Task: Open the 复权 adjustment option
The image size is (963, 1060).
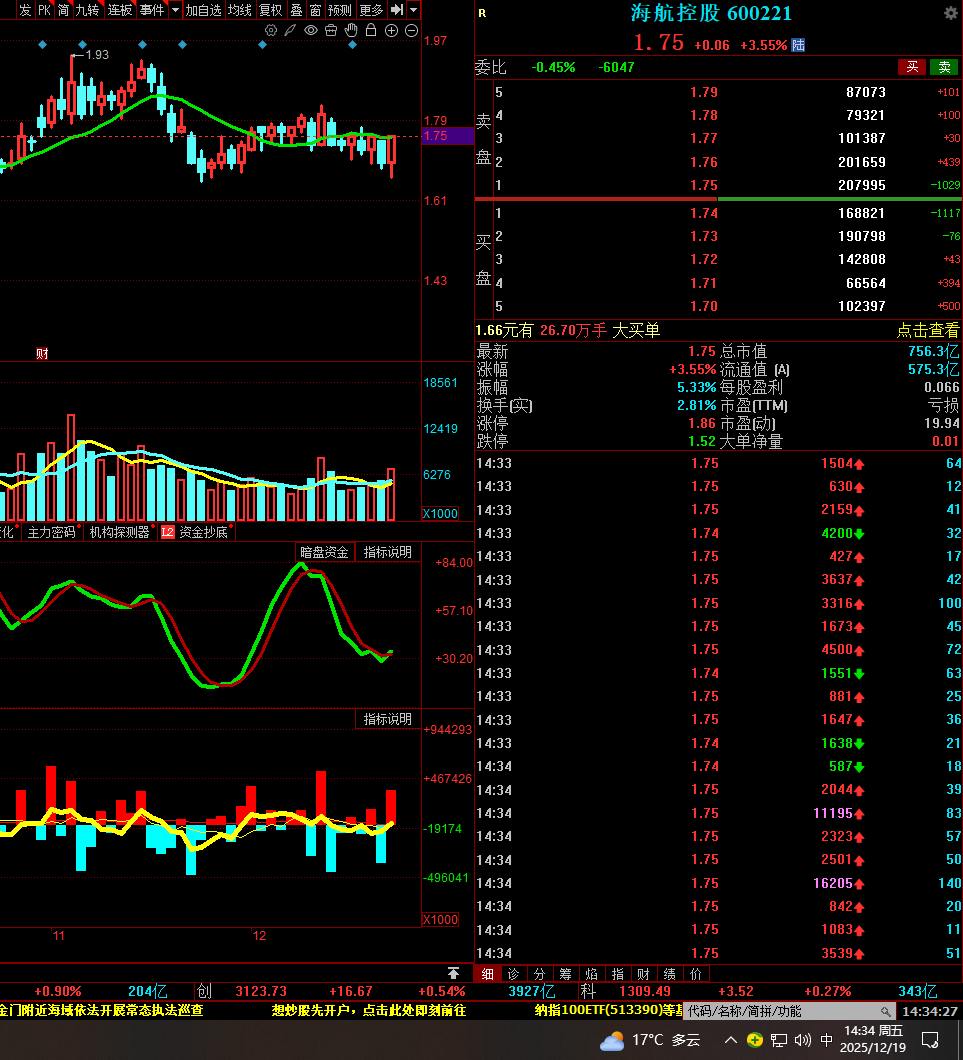Action: coord(270,9)
